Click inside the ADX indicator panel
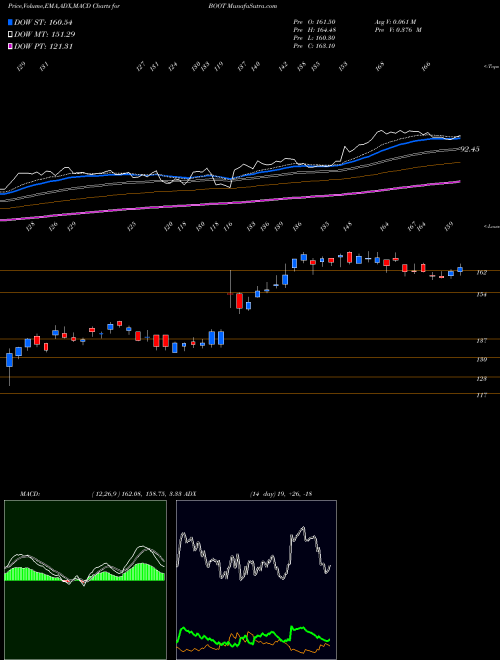Screen dimensions: 500x660 point(256,580)
